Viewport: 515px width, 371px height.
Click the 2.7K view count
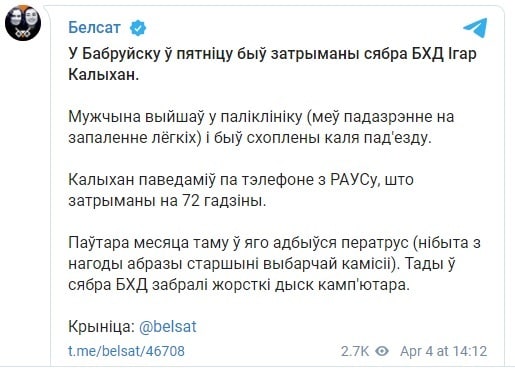tap(355, 351)
